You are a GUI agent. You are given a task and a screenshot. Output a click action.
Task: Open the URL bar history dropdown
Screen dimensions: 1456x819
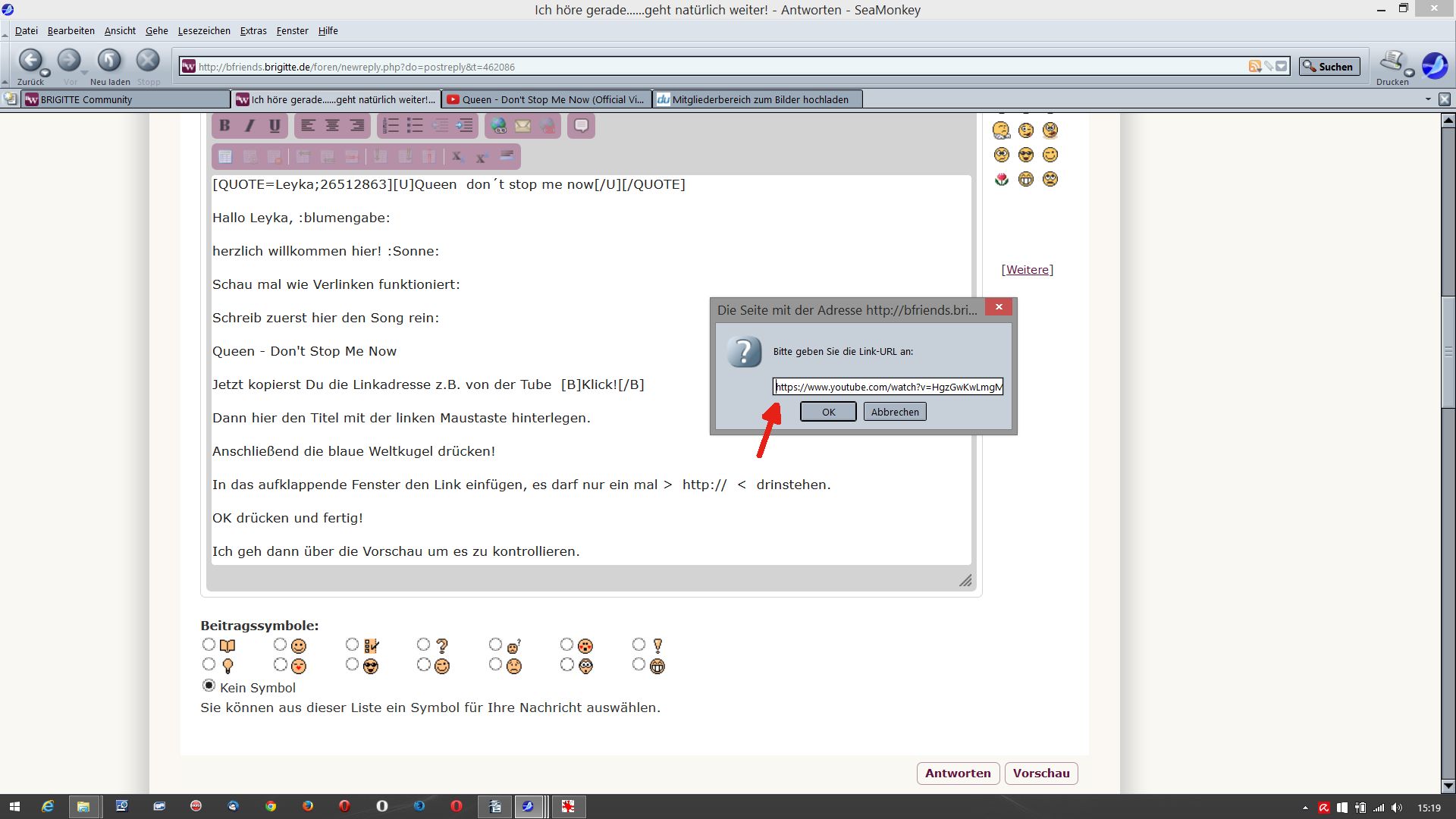[1282, 67]
